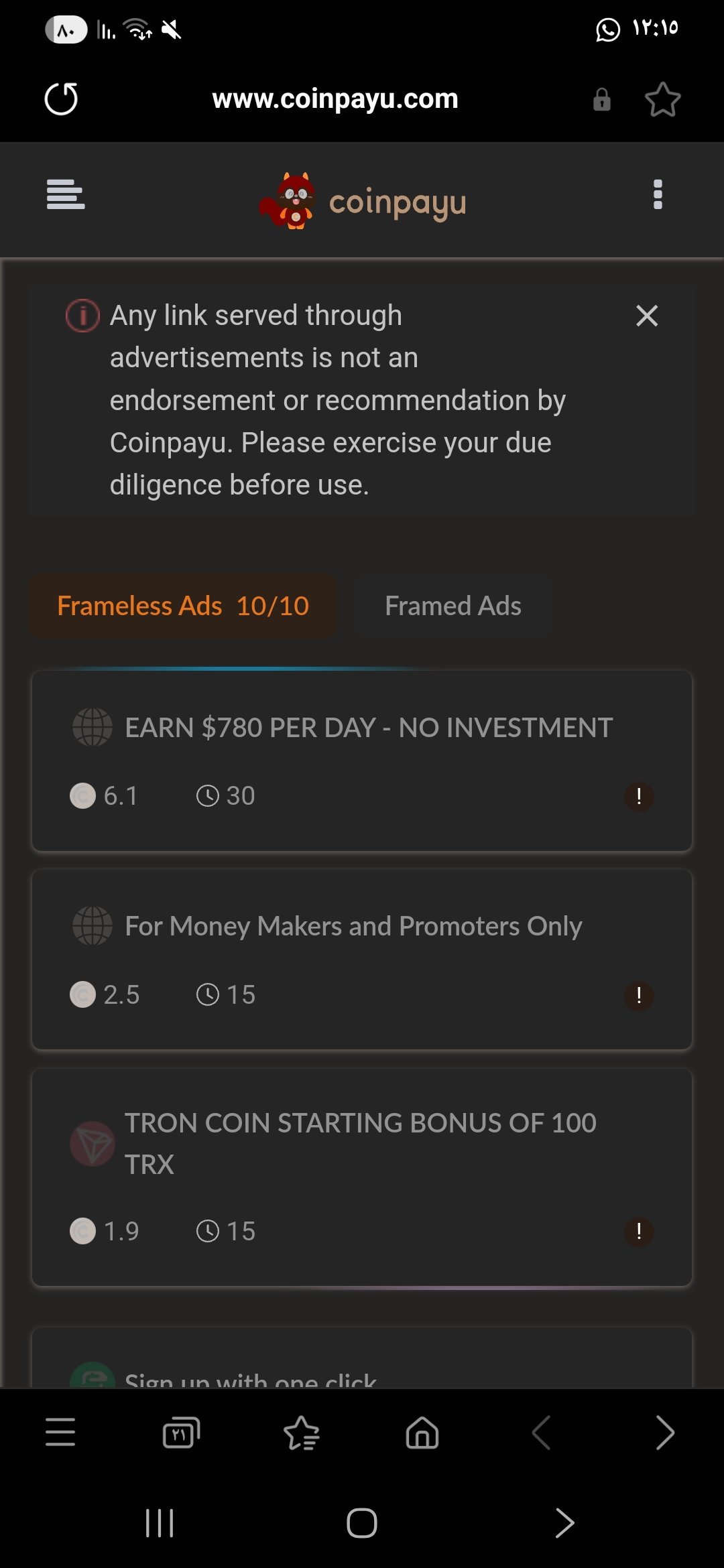Tap the browser reload icon
The height and width of the screenshot is (1568, 724).
pyautogui.click(x=61, y=99)
